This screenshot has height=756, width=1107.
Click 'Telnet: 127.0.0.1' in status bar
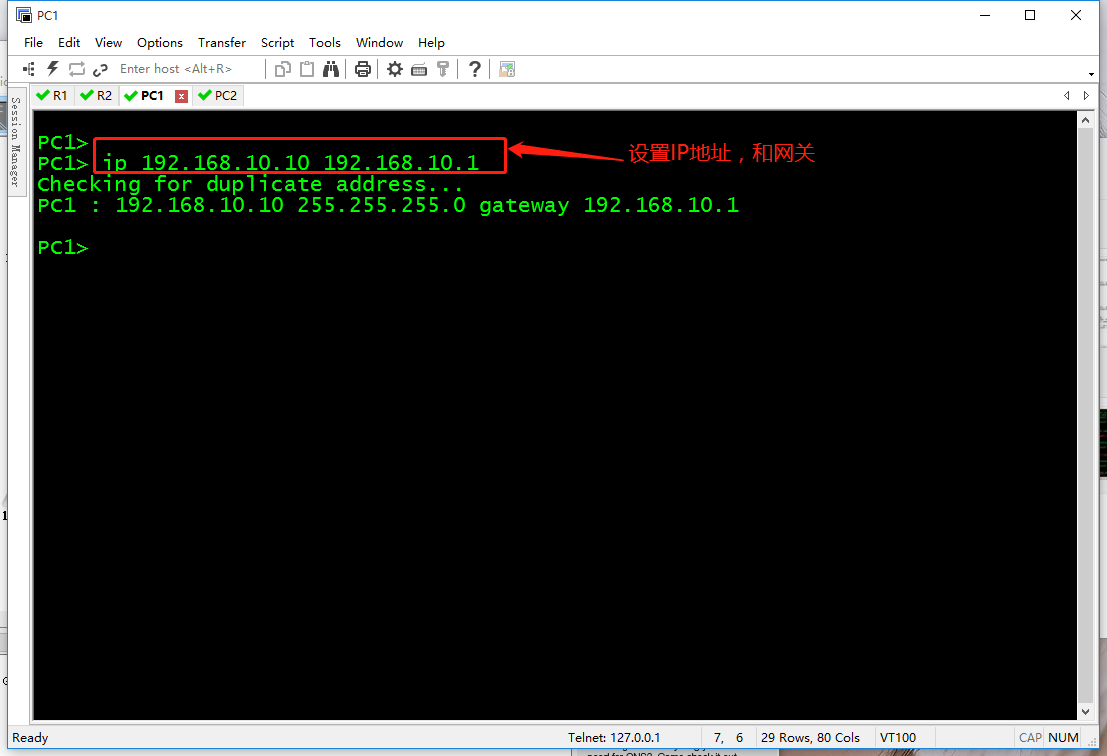pos(614,738)
